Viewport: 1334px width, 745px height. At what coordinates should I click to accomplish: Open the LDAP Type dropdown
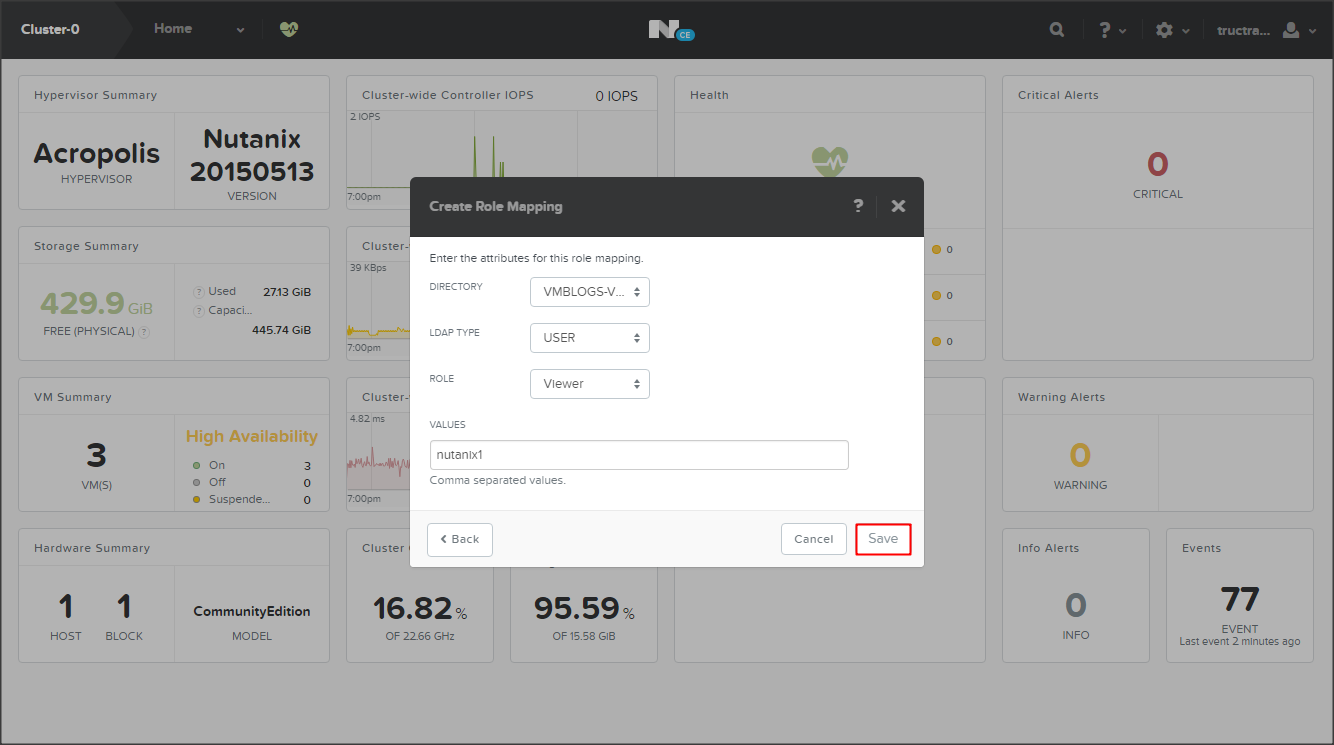pyautogui.click(x=590, y=338)
